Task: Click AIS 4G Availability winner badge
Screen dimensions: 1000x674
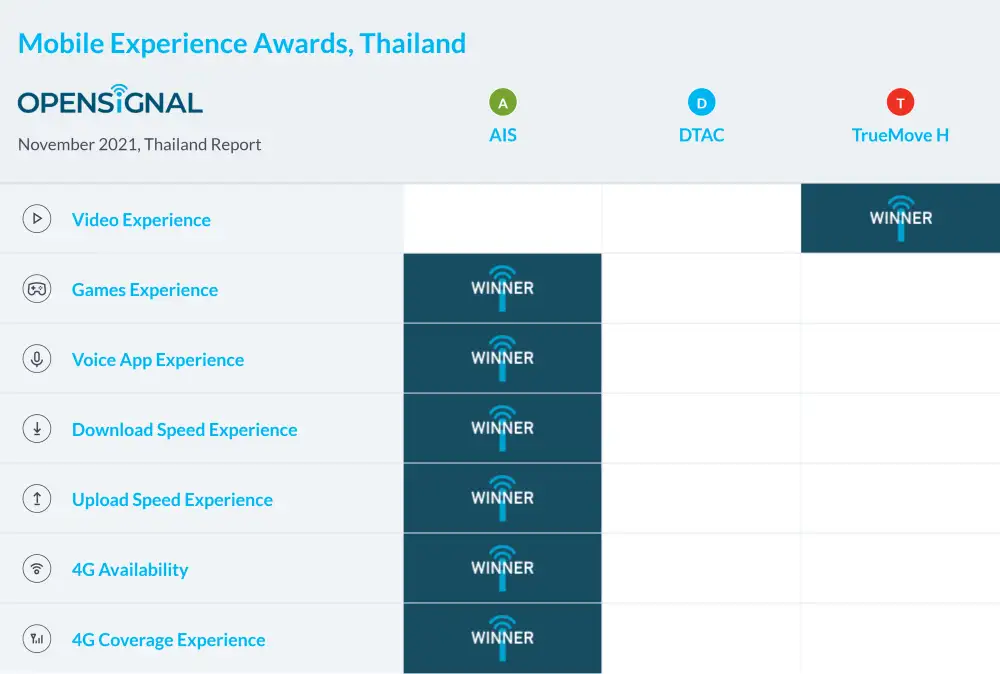Action: coord(502,568)
